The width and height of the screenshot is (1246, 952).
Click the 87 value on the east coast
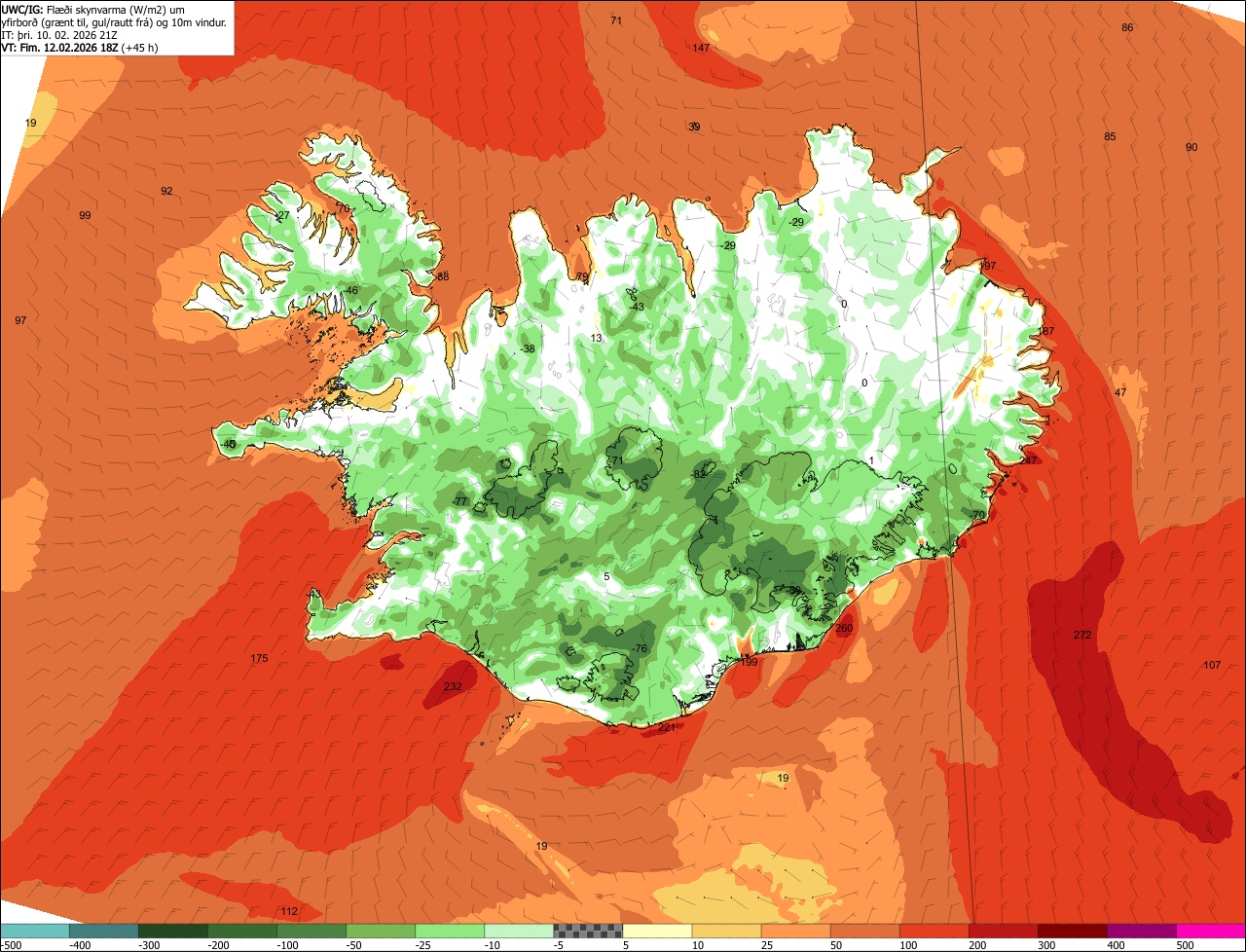(1047, 331)
